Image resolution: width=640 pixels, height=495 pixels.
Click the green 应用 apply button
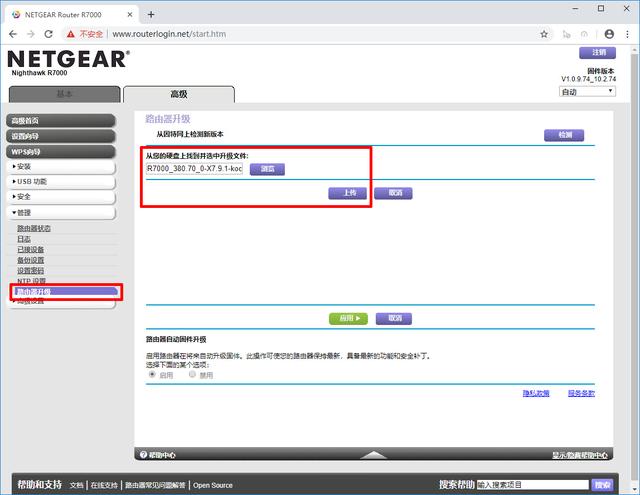pyautogui.click(x=349, y=318)
